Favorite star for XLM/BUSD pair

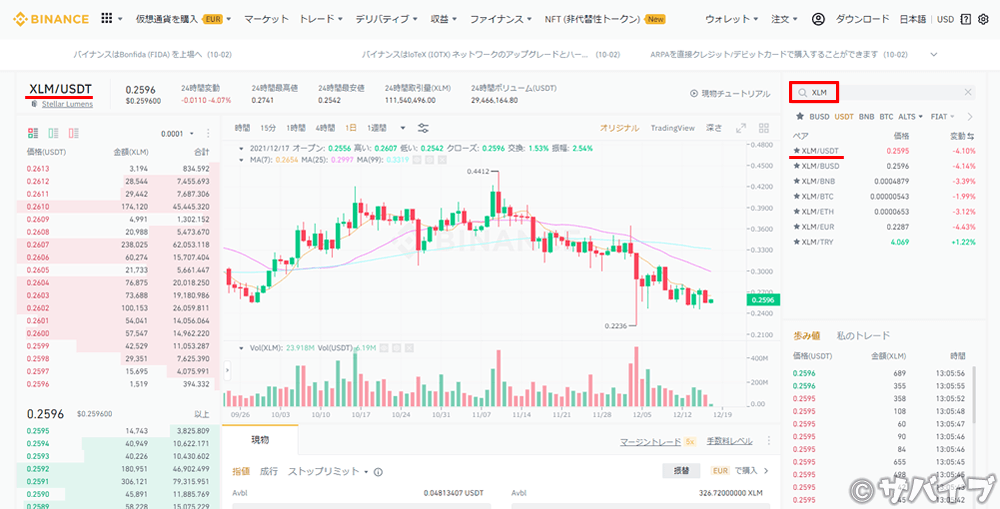797,166
